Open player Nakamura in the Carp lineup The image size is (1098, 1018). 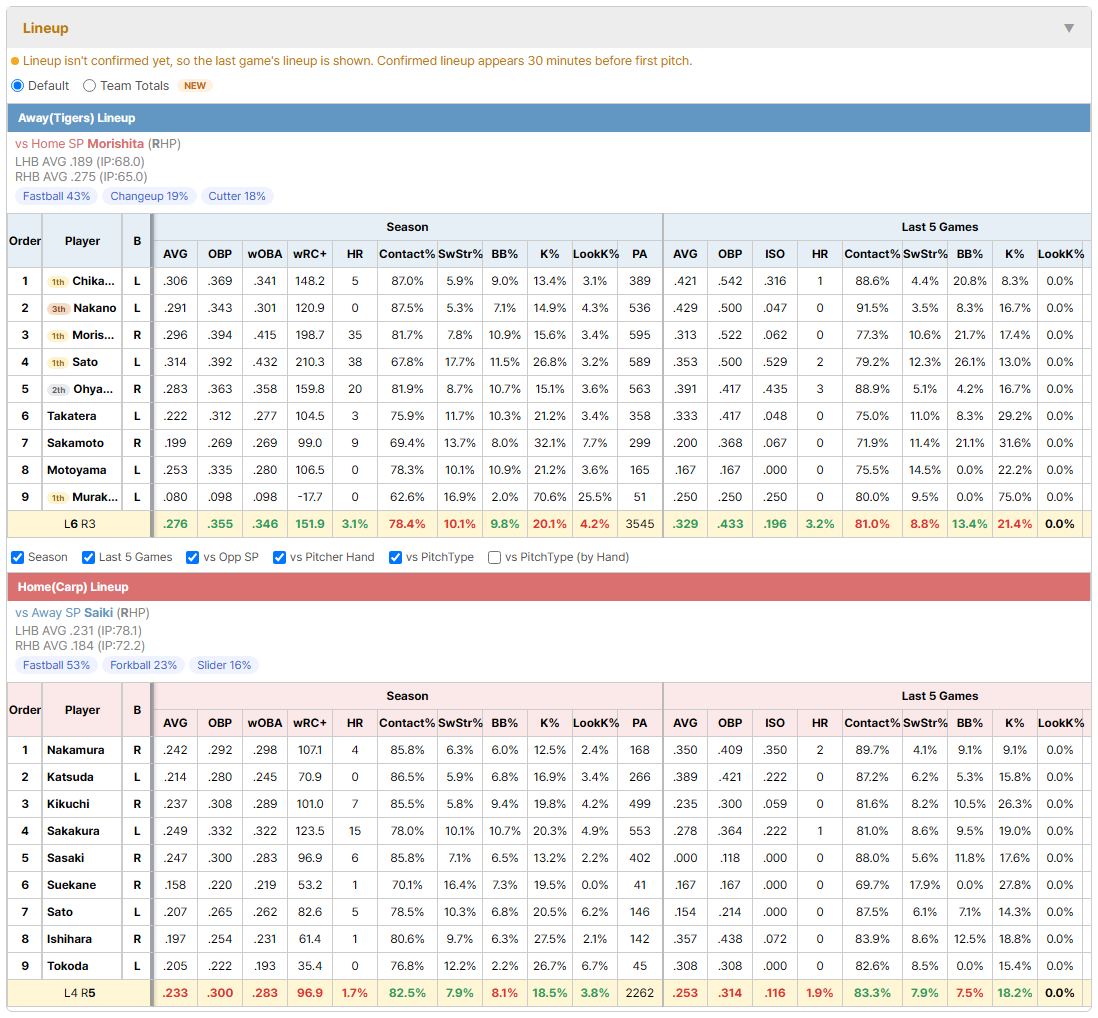click(75, 750)
